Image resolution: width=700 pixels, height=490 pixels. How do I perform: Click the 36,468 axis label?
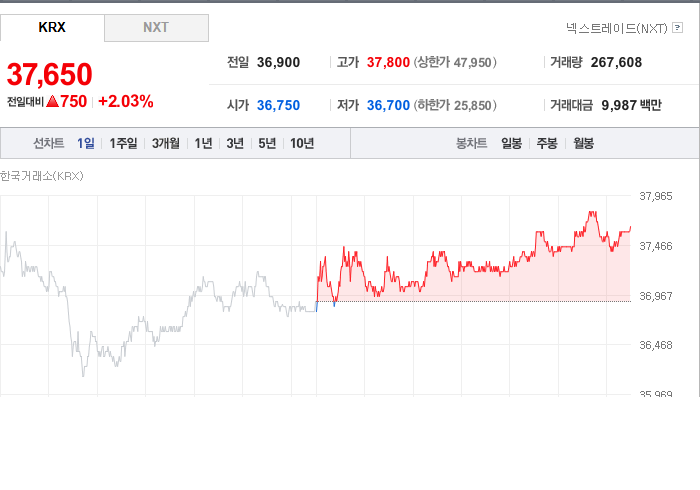click(656, 345)
